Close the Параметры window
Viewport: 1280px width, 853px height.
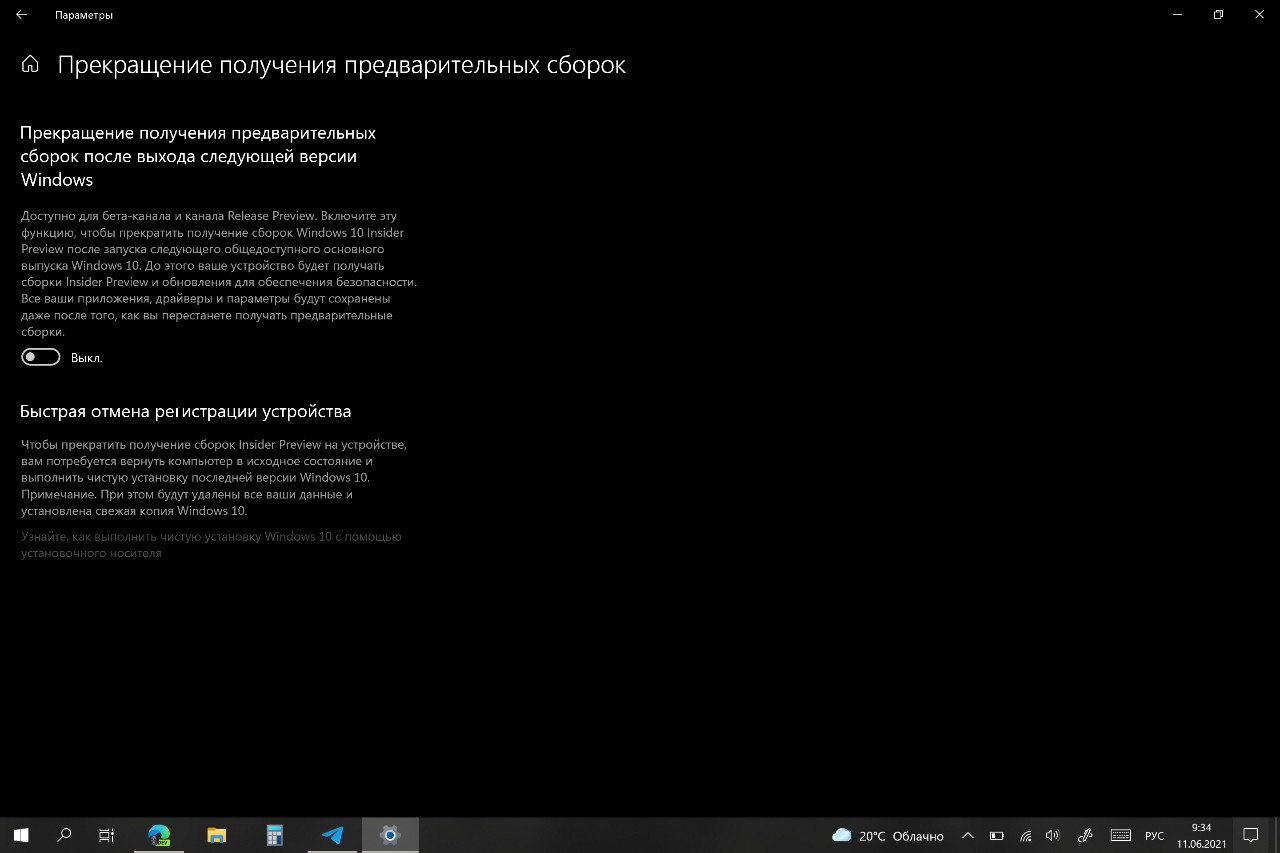coord(1258,15)
